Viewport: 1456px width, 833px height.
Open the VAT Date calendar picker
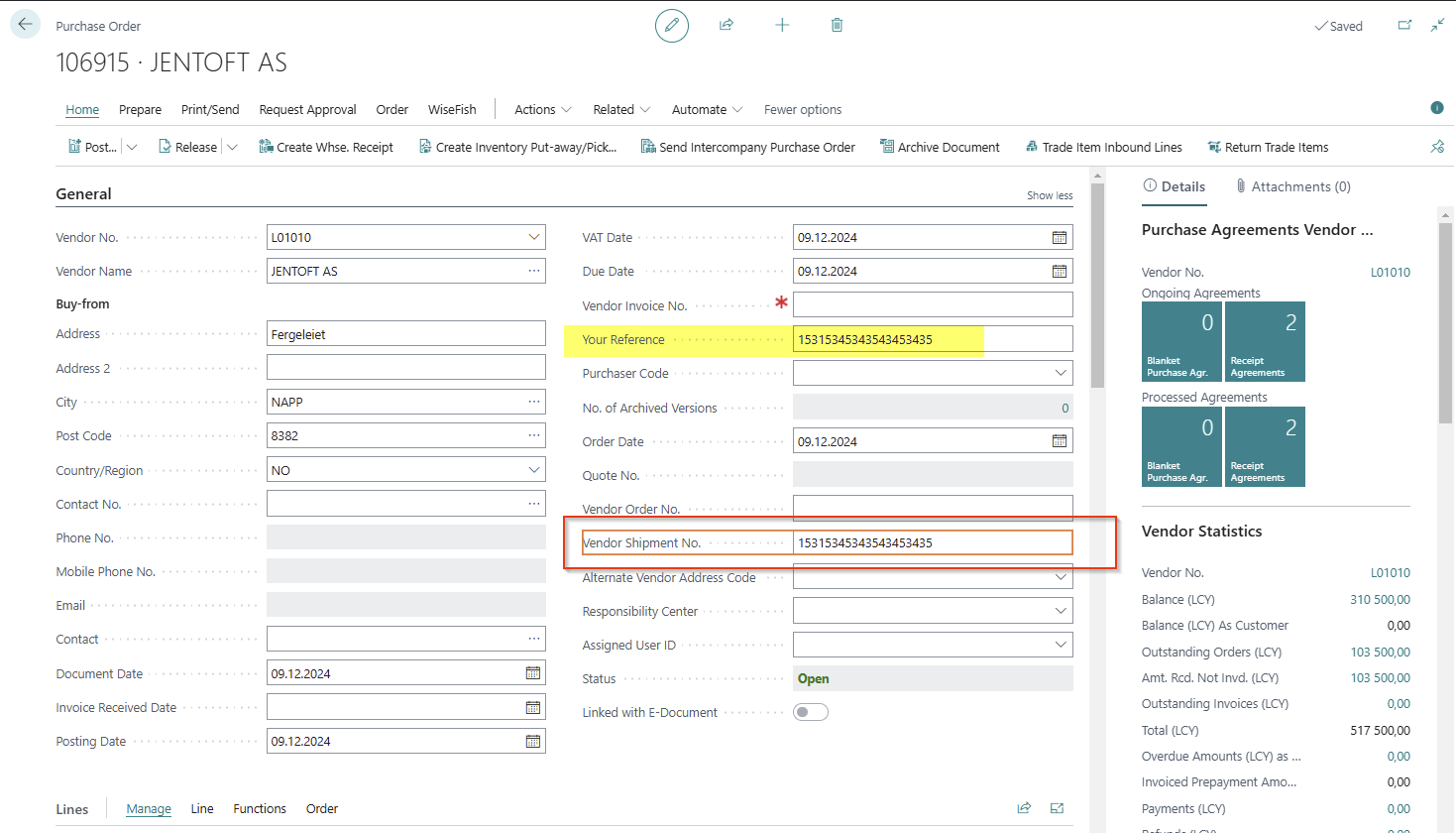point(1059,238)
